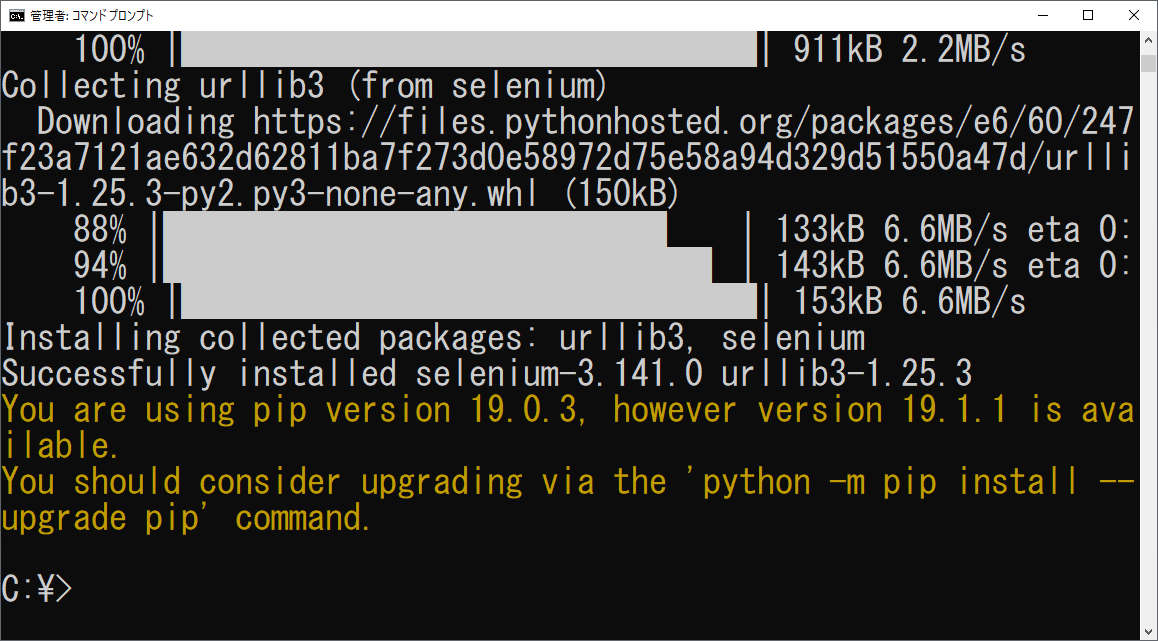Click the scrollbar up arrow
The height and width of the screenshot is (641, 1158).
pos(1148,41)
